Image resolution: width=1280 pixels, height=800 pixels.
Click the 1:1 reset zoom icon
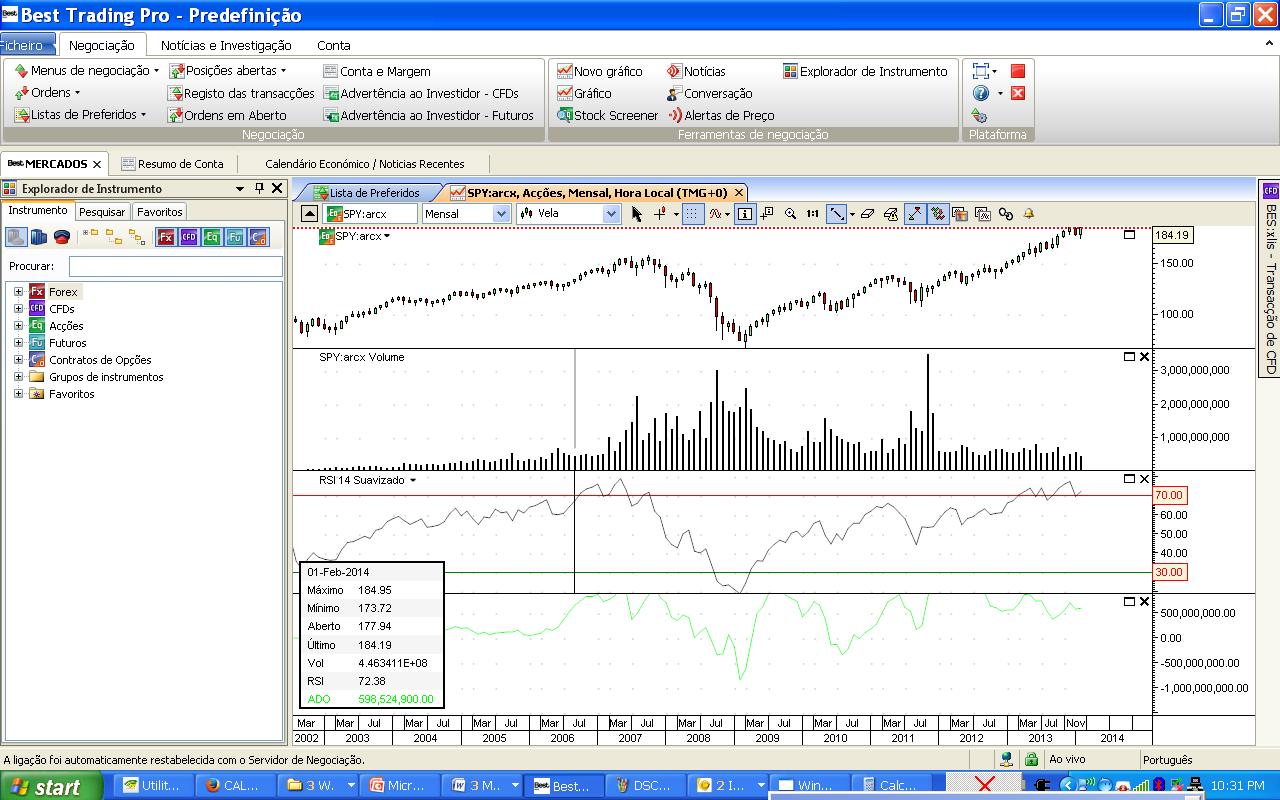coord(812,214)
